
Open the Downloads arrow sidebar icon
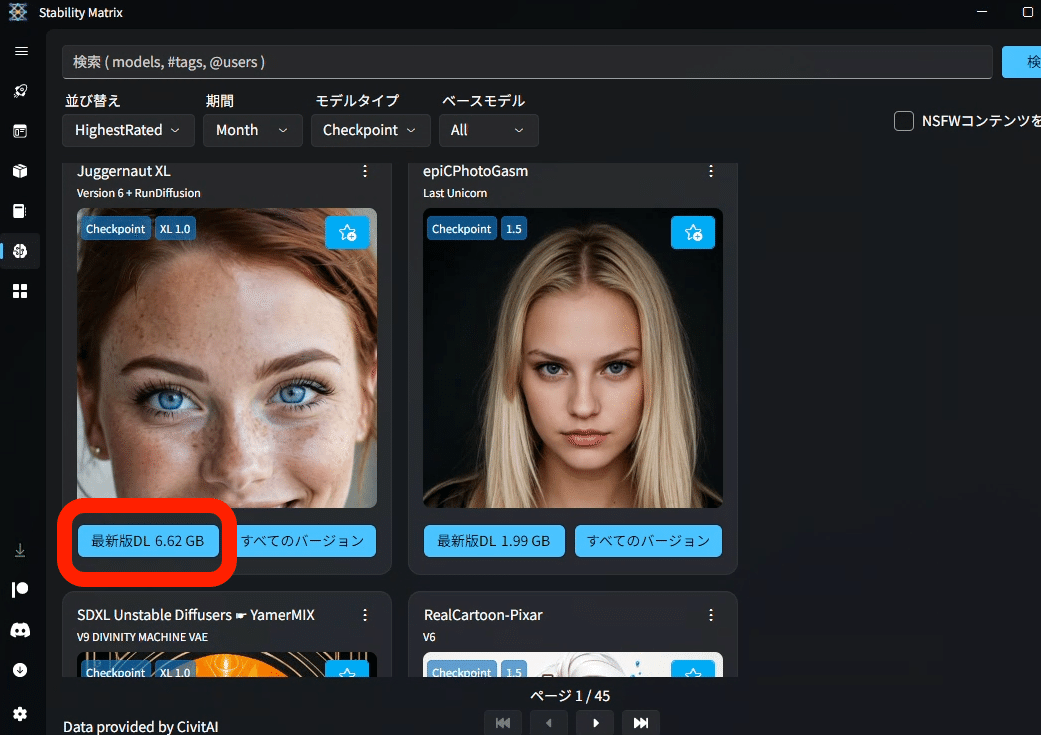point(21,550)
